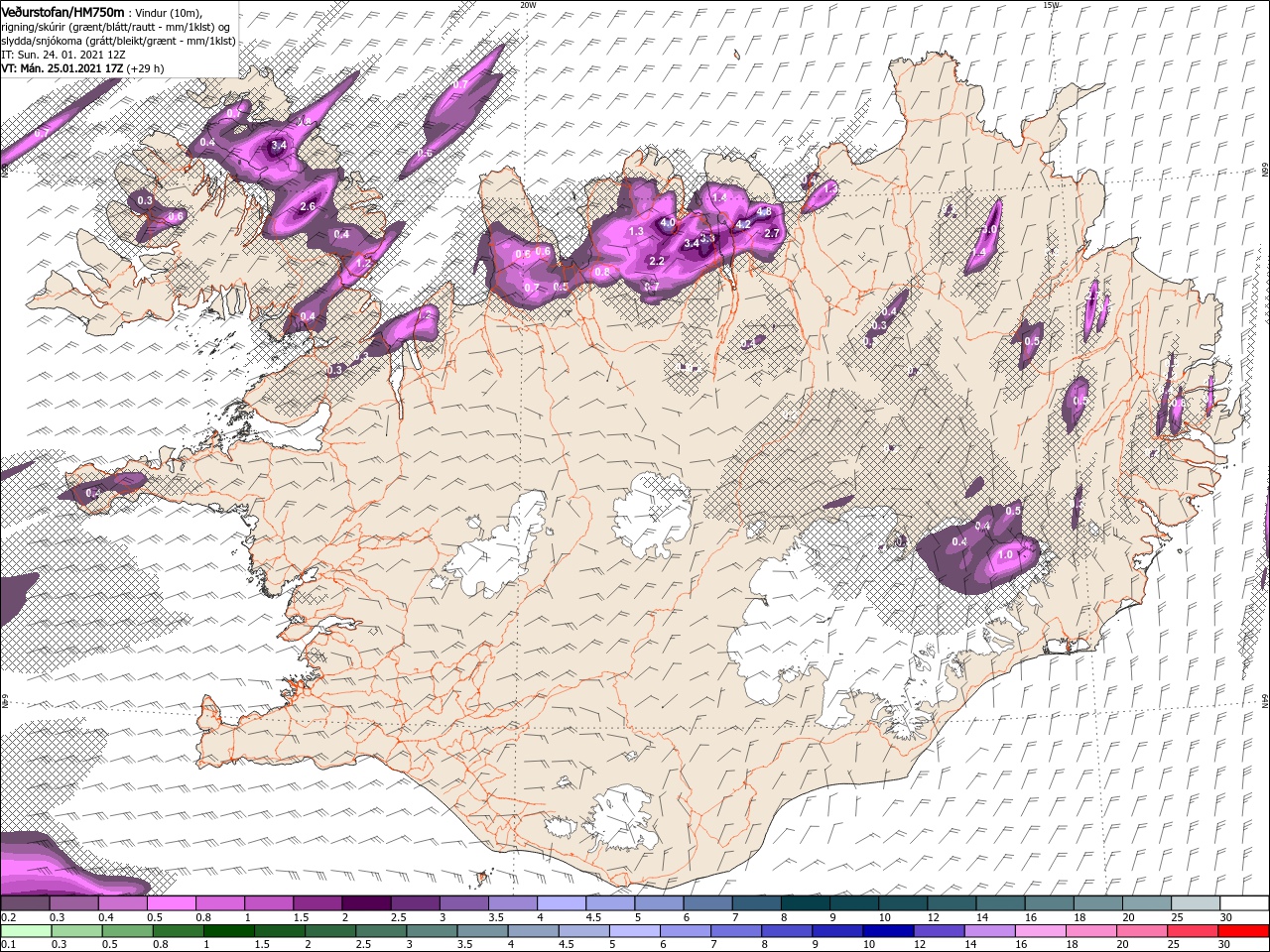This screenshot has height=952, width=1270.
Task: Click the bright pink upper swatch starting at 0.5
Action: pos(171,903)
